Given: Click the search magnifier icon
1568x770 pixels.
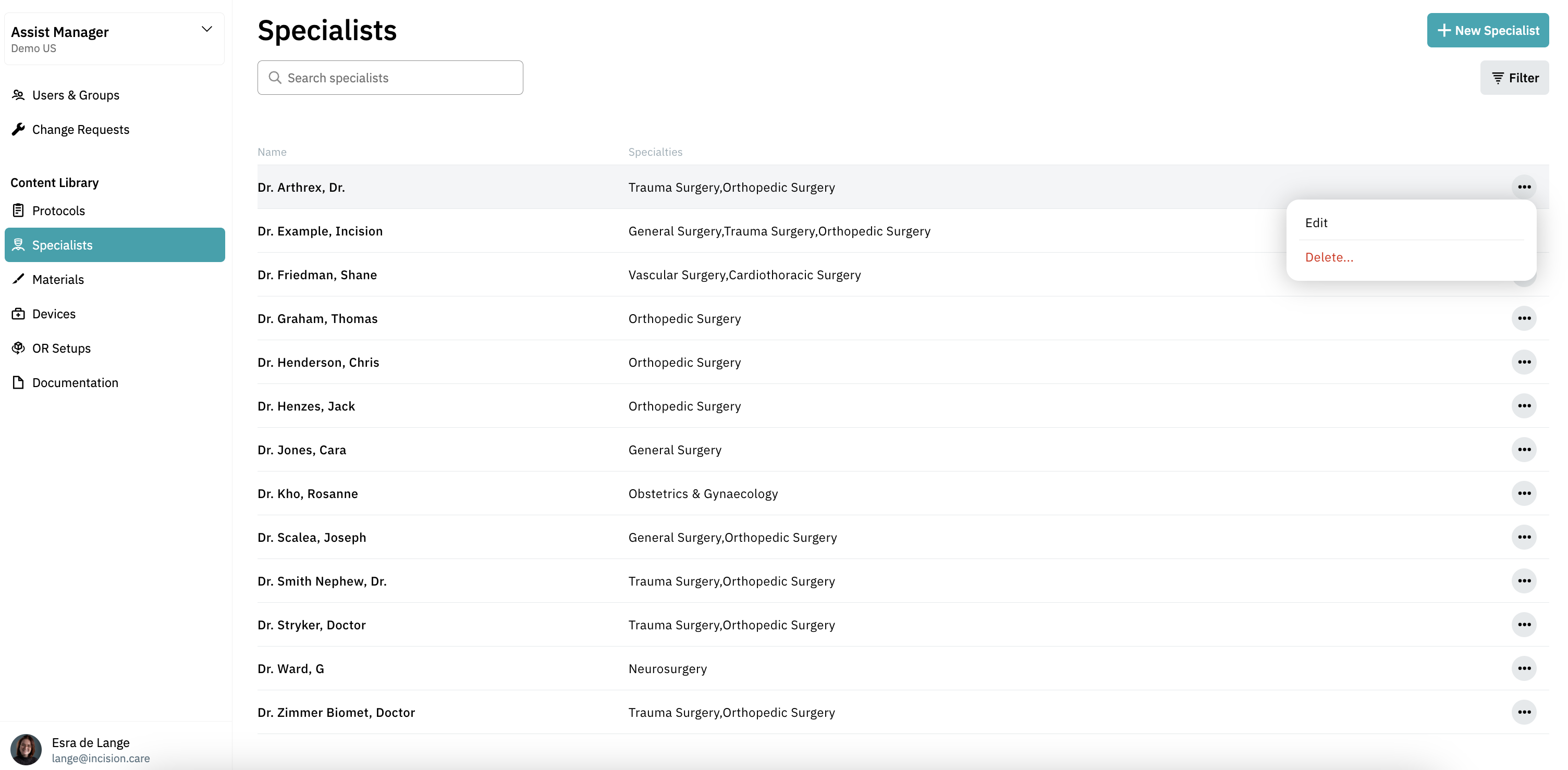Looking at the screenshot, I should pos(275,78).
